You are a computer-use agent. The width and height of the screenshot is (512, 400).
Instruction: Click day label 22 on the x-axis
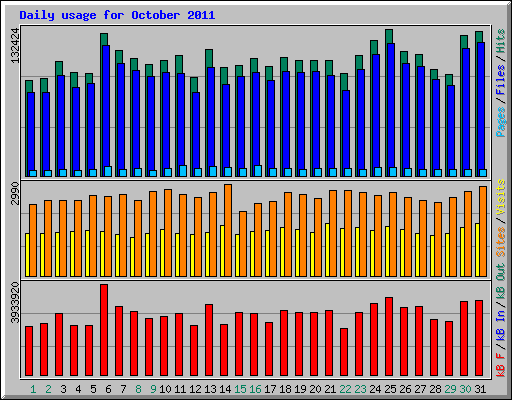[345, 389]
